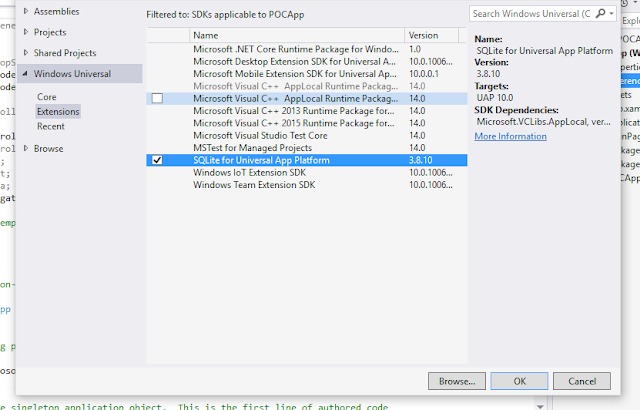Collapse the Windows Universal category
Screen dimensions: 640x410
point(25,74)
